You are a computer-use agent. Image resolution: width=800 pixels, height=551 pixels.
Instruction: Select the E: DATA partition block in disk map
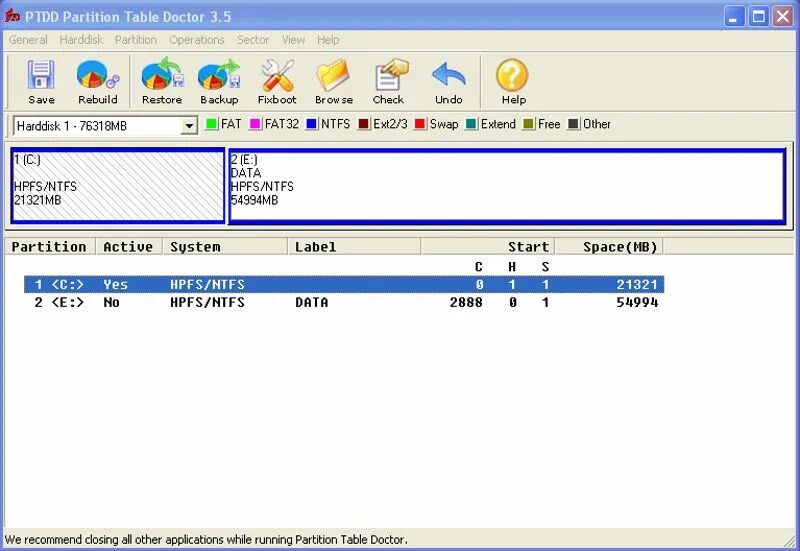tap(506, 186)
